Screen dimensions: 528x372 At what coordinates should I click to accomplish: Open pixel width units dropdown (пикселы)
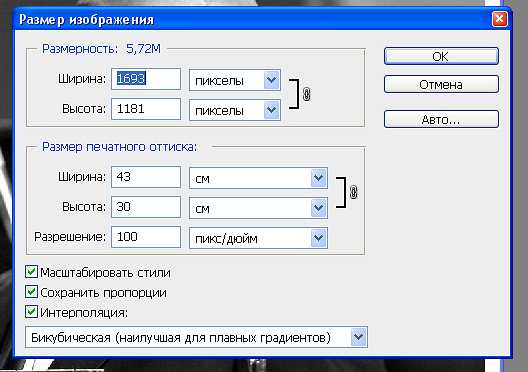click(235, 80)
